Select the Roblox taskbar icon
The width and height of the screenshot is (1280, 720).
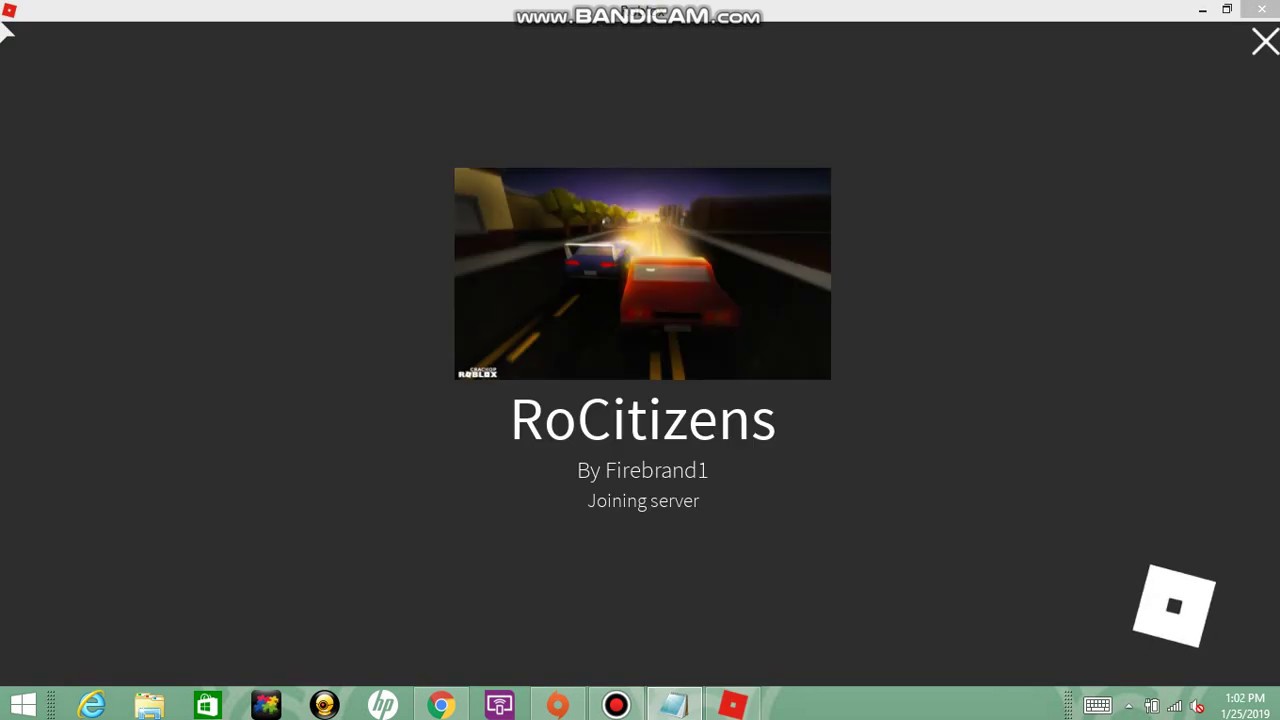(x=733, y=705)
